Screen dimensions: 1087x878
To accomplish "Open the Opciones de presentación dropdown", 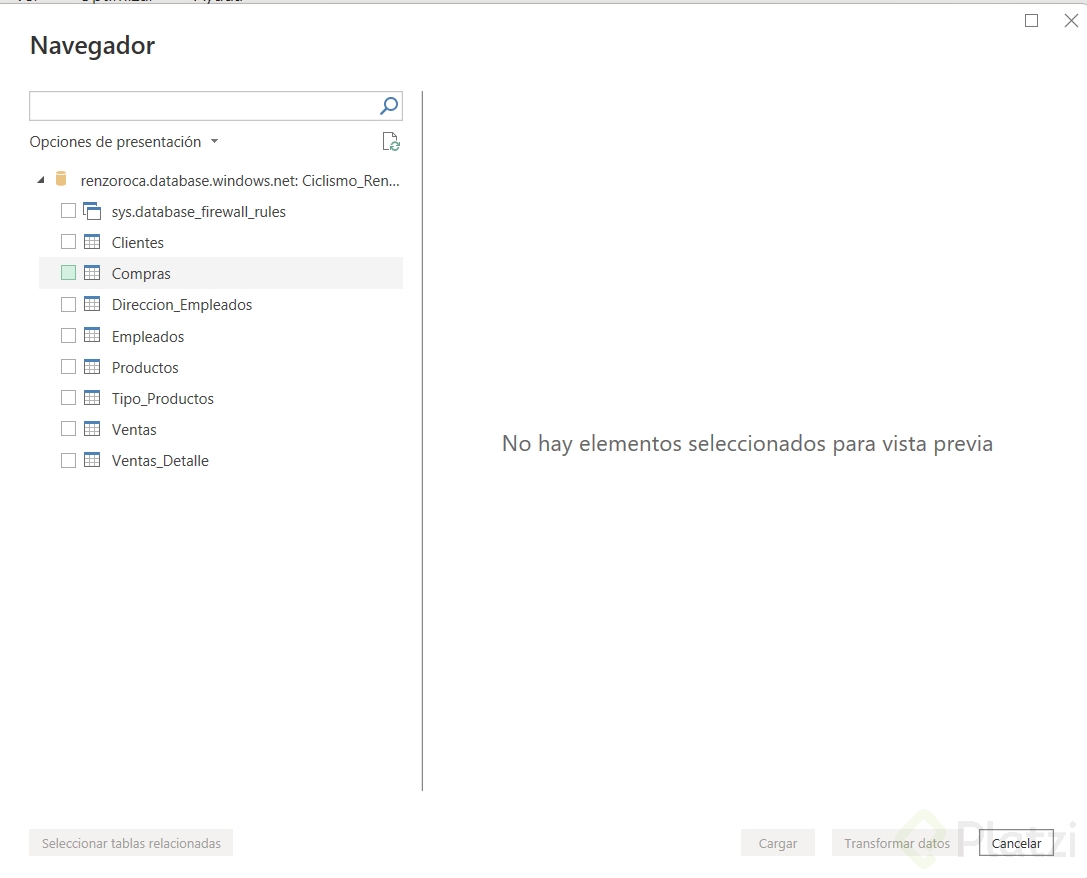I will pyautogui.click(x=124, y=141).
